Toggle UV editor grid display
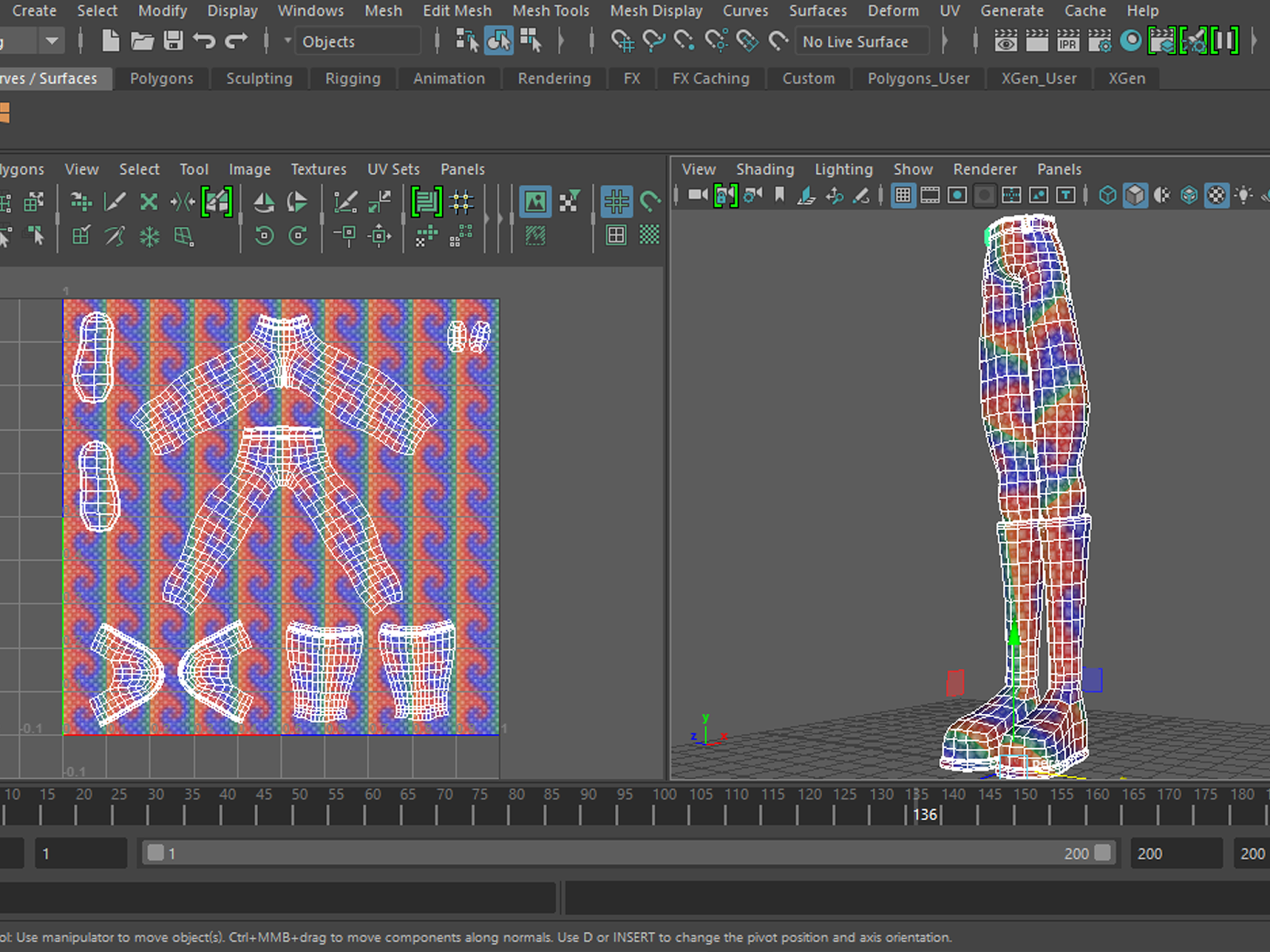Screen dimensions: 1270x952 (616, 202)
